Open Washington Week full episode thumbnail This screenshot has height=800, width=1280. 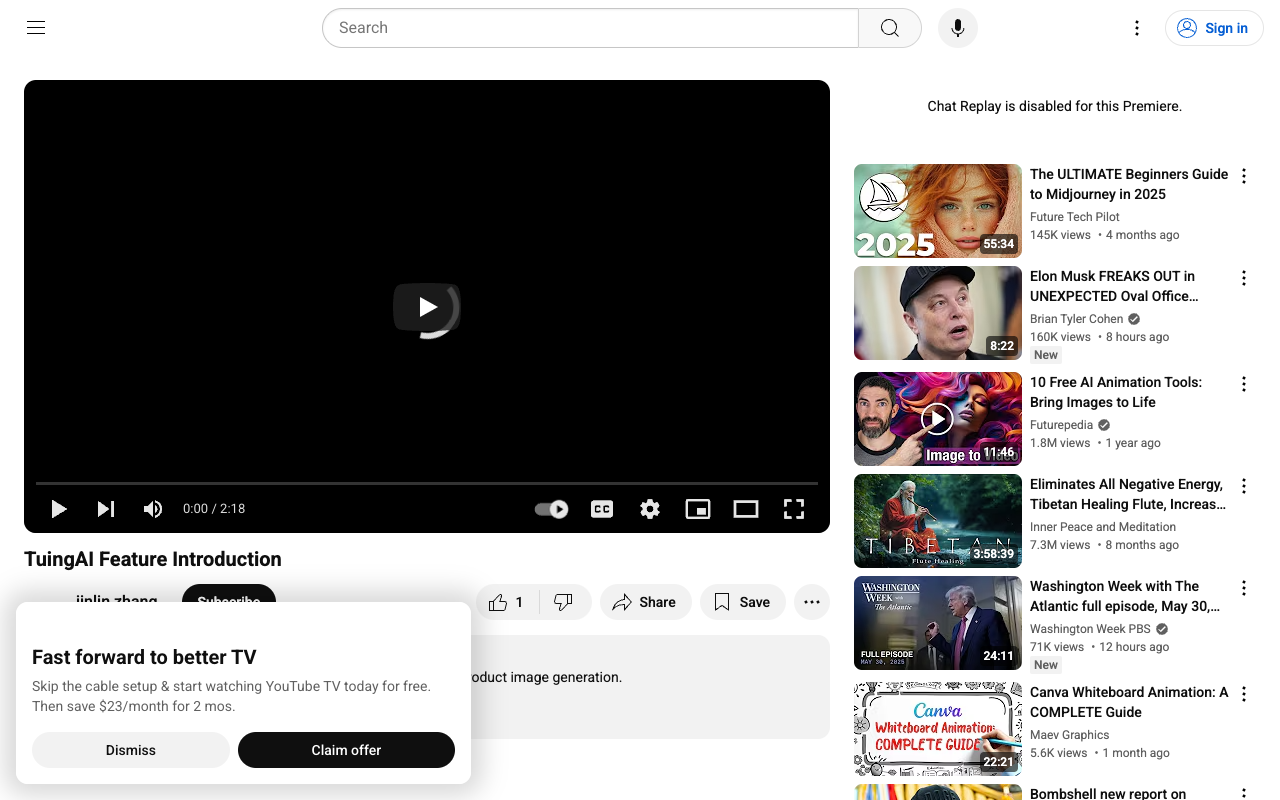(x=938, y=623)
